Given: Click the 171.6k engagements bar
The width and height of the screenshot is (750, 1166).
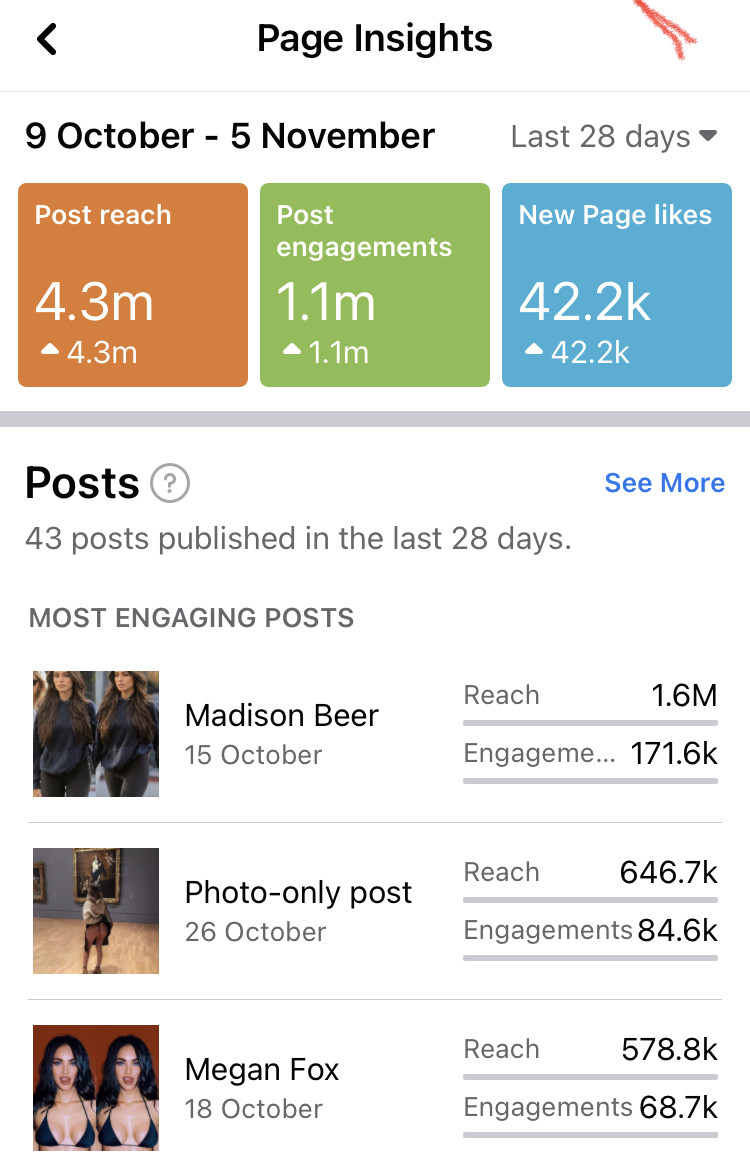Looking at the screenshot, I should pos(590,781).
